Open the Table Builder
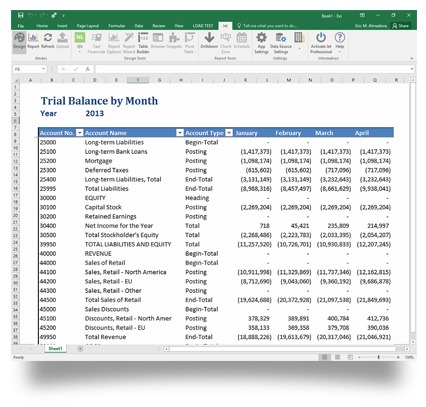This screenshot has height=407, width=426. pyautogui.click(x=143, y=43)
